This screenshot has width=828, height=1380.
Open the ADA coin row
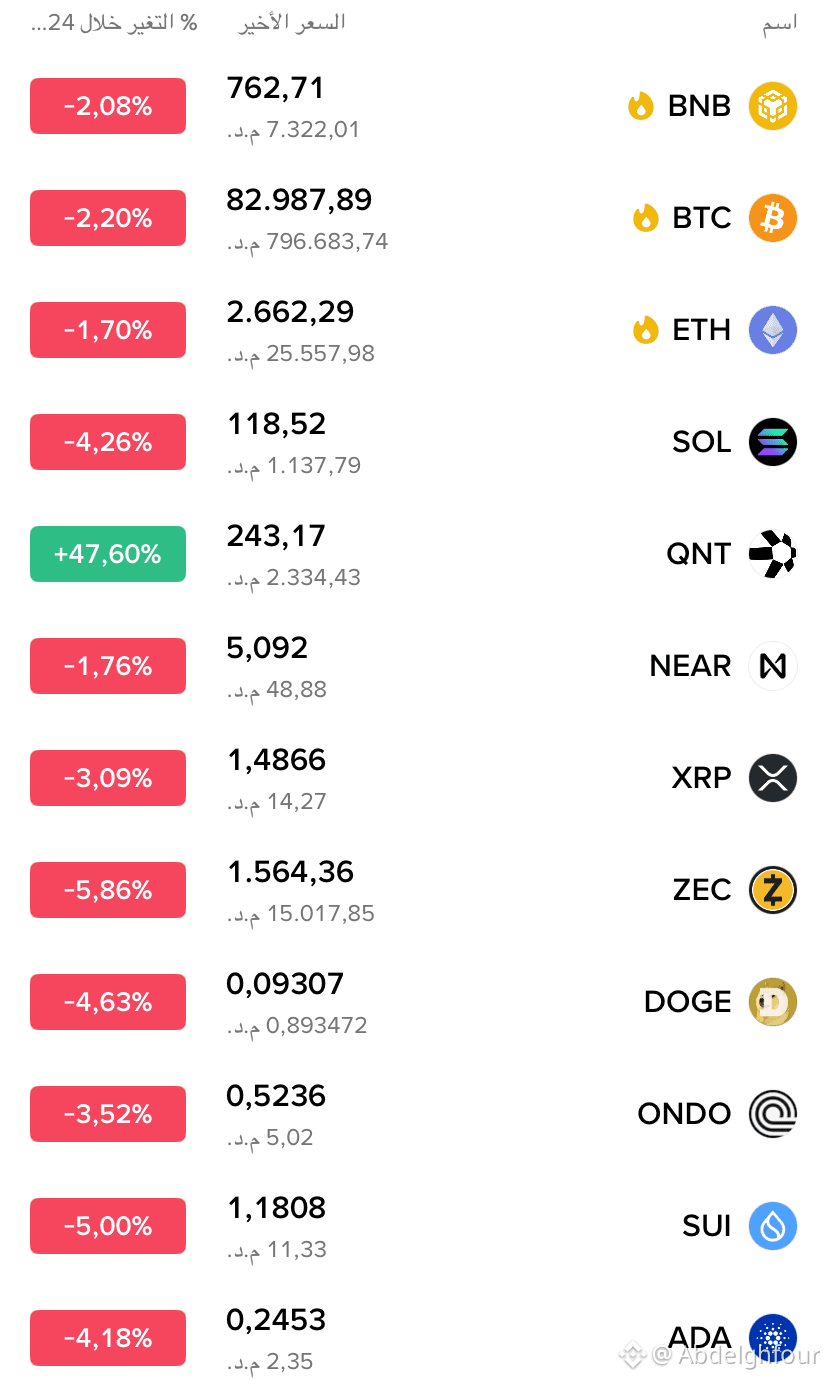point(414,1338)
